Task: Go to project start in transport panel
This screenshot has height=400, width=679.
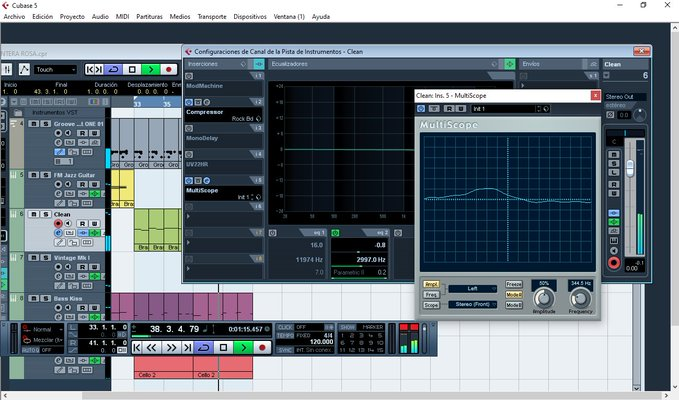Action: pyautogui.click(x=137, y=348)
